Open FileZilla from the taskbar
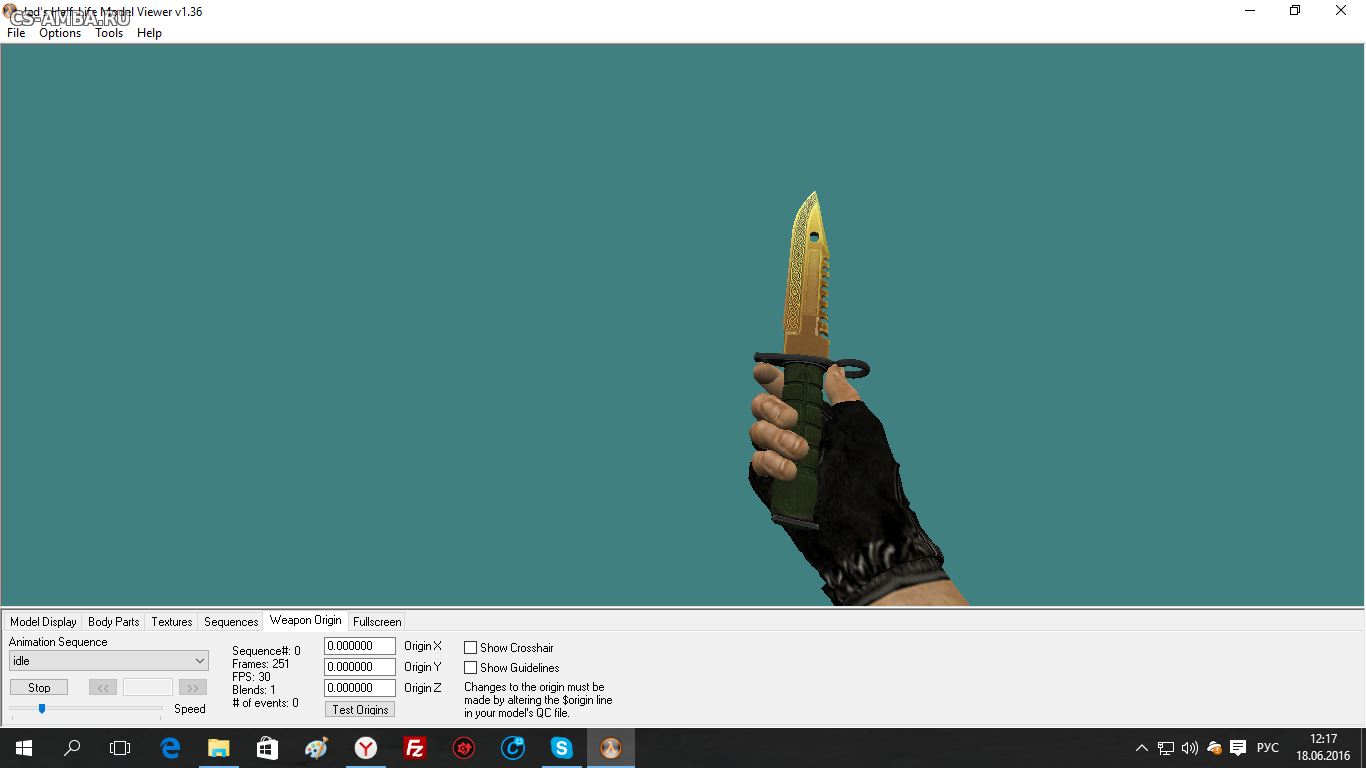Screen dimensions: 1366x768 (414, 748)
